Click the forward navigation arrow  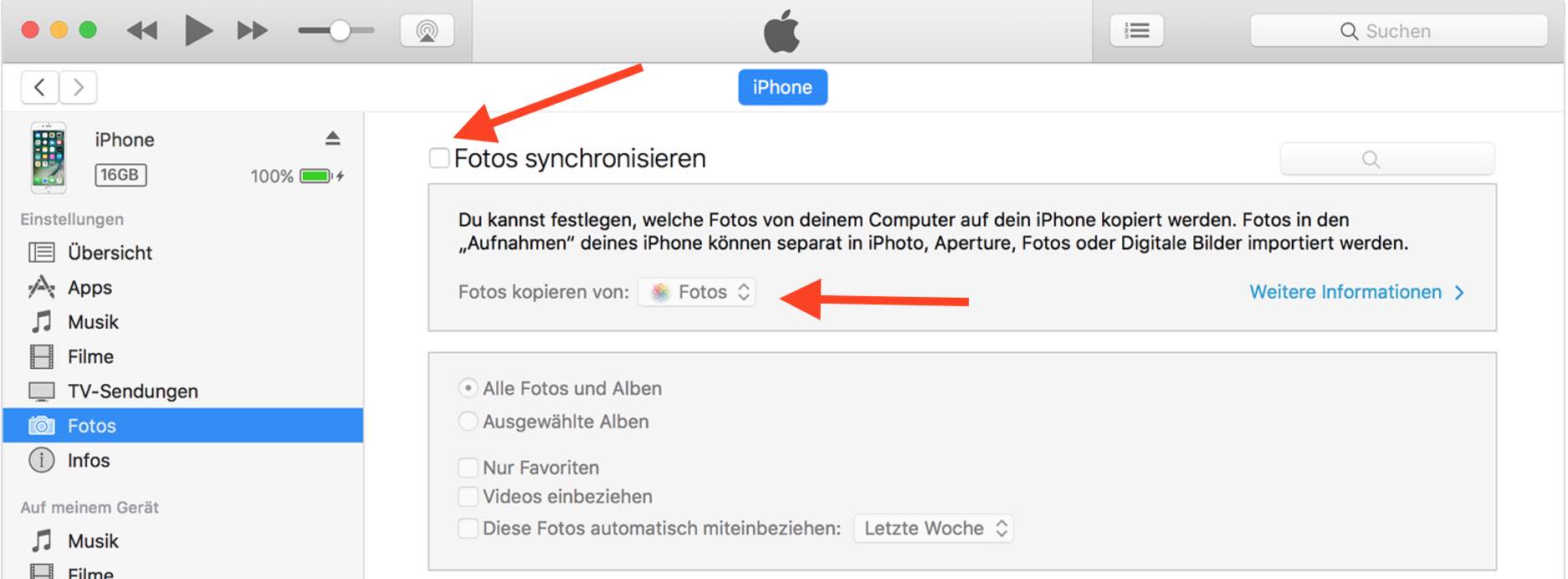click(78, 87)
